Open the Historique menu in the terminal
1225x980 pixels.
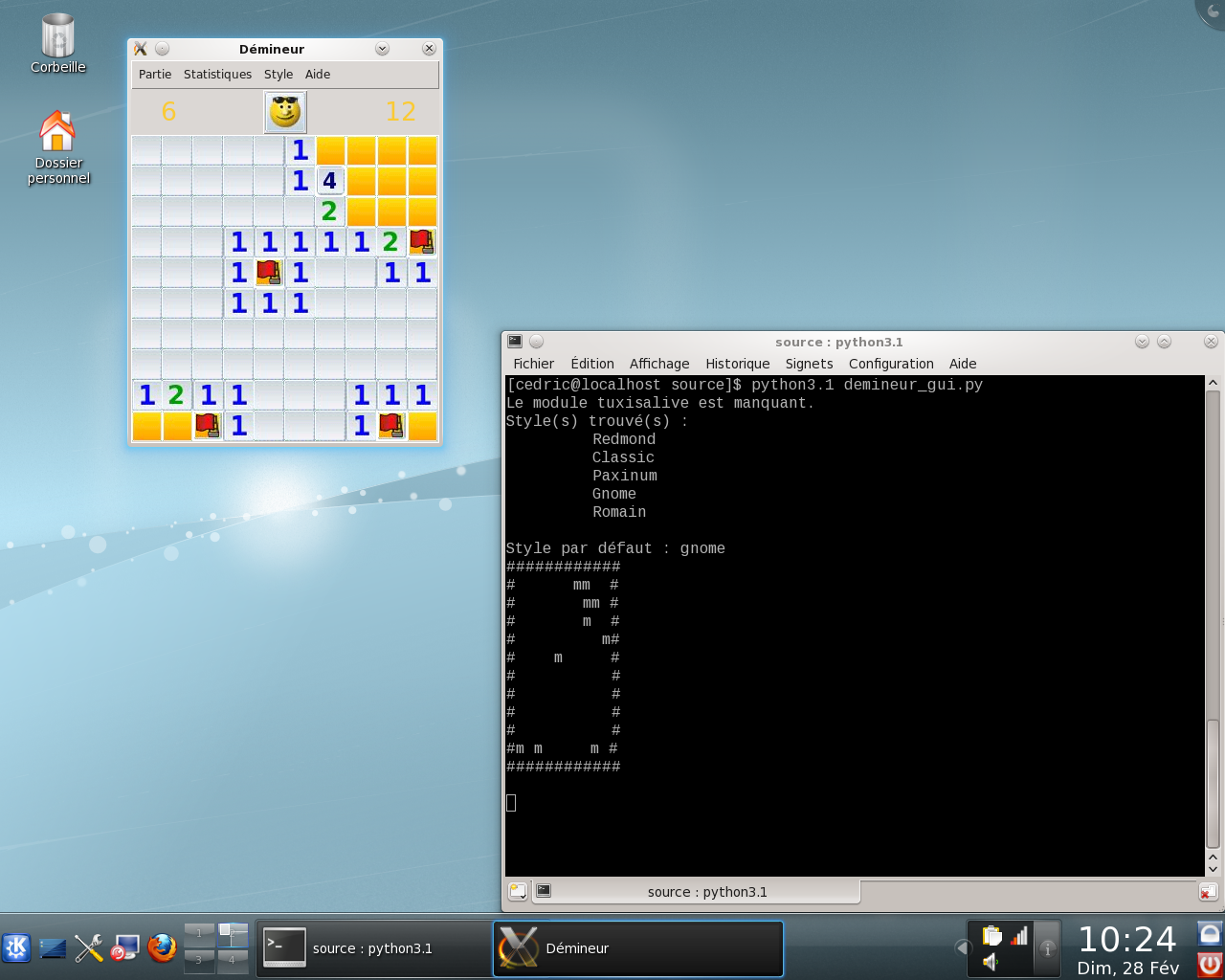pos(738,364)
